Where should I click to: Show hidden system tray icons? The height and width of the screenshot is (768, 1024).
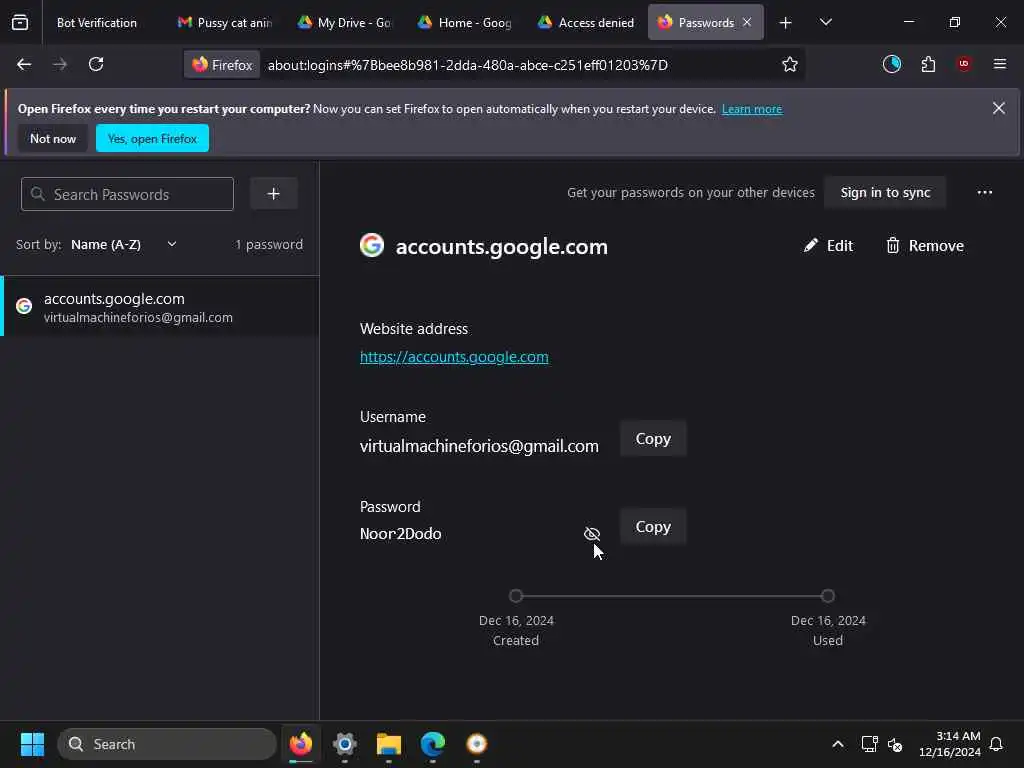837,744
